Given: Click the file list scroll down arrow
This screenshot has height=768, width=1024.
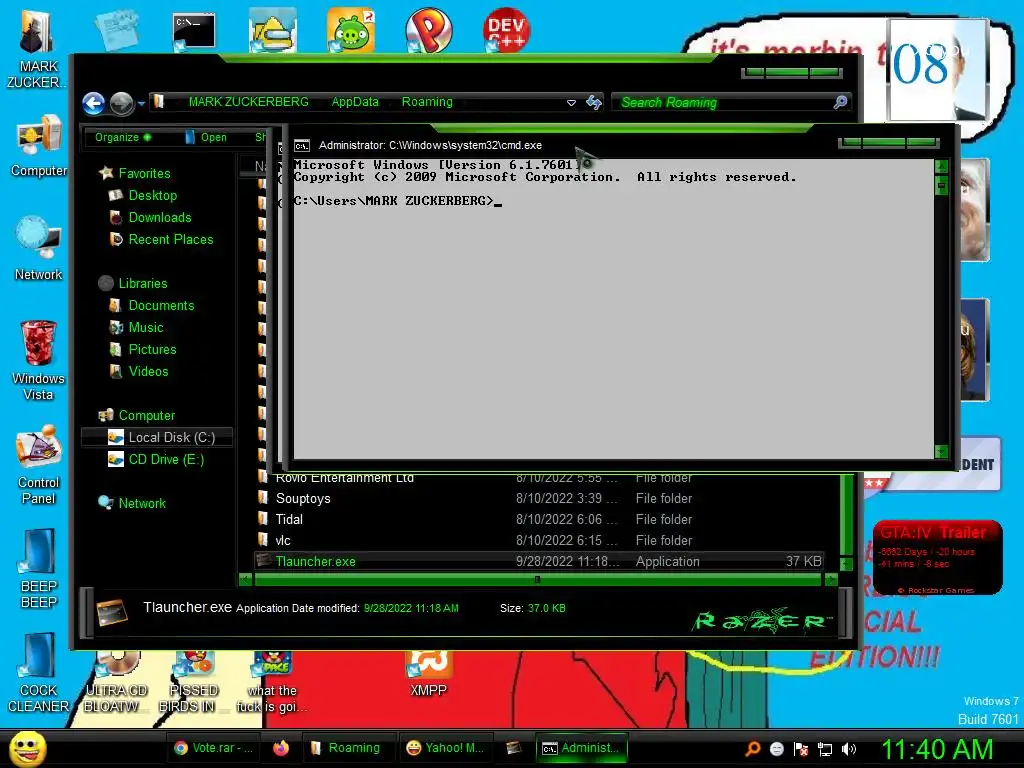Looking at the screenshot, I should (846, 564).
